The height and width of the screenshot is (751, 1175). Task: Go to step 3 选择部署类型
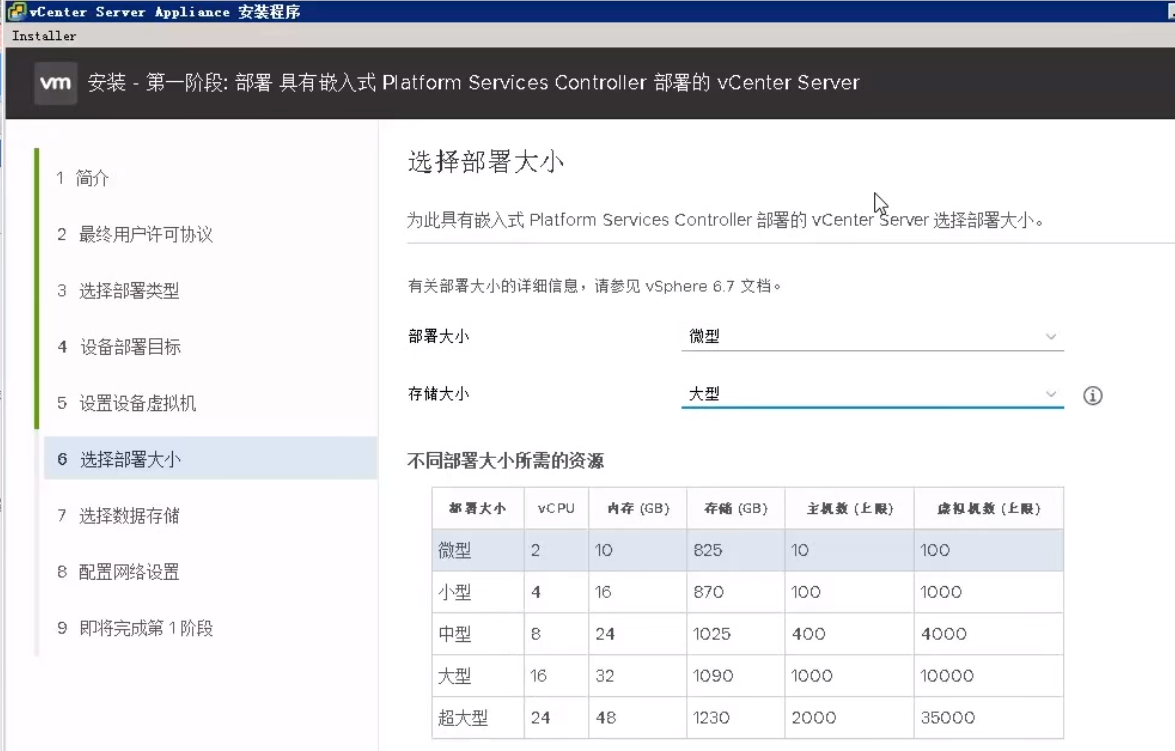click(118, 291)
